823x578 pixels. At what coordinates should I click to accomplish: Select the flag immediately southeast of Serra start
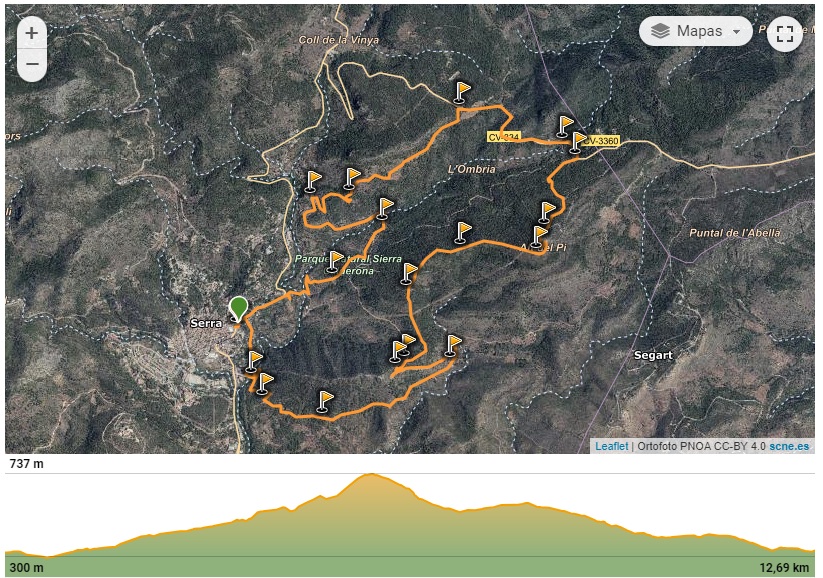click(254, 362)
